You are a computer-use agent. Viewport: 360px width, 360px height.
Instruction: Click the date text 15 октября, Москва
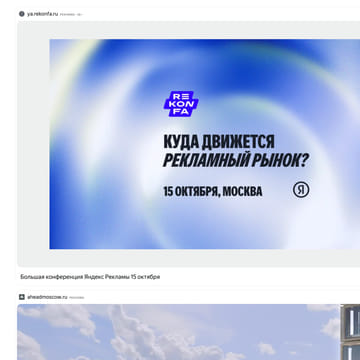click(x=213, y=192)
